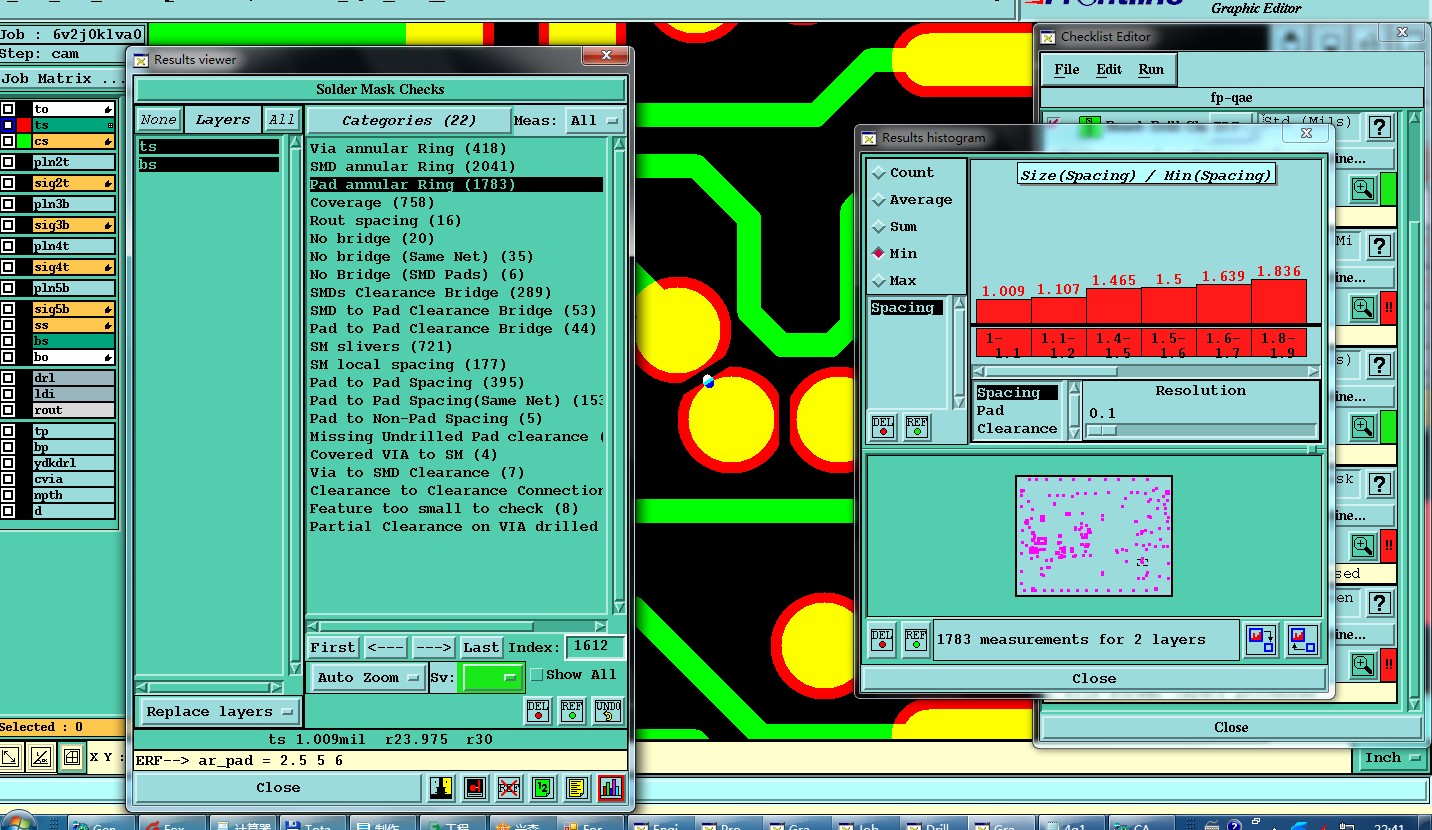Toggle checkbox for layer 'to'
The width and height of the screenshot is (1432, 830).
[x=8, y=109]
